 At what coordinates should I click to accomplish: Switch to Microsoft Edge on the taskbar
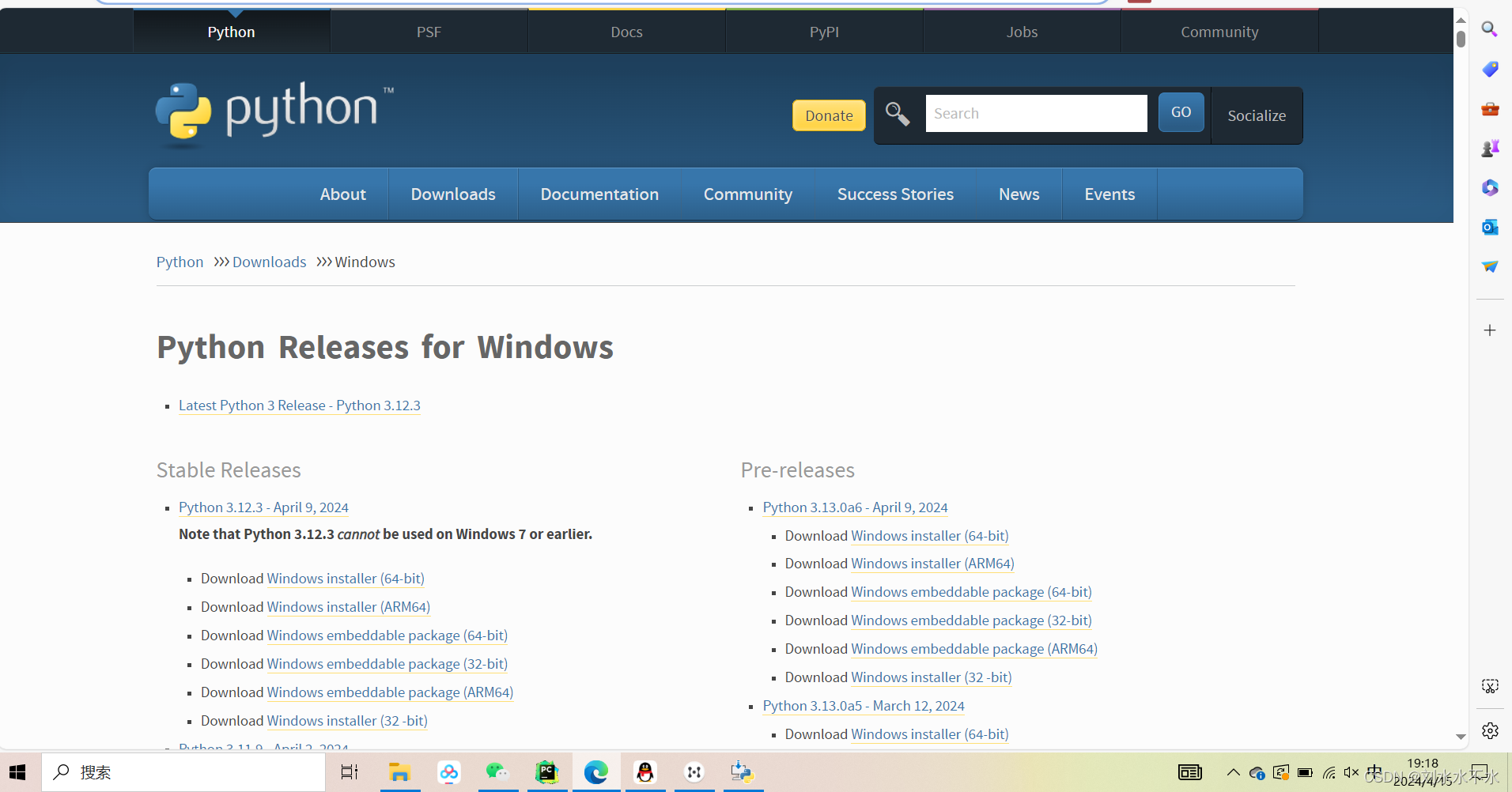pyautogui.click(x=596, y=772)
